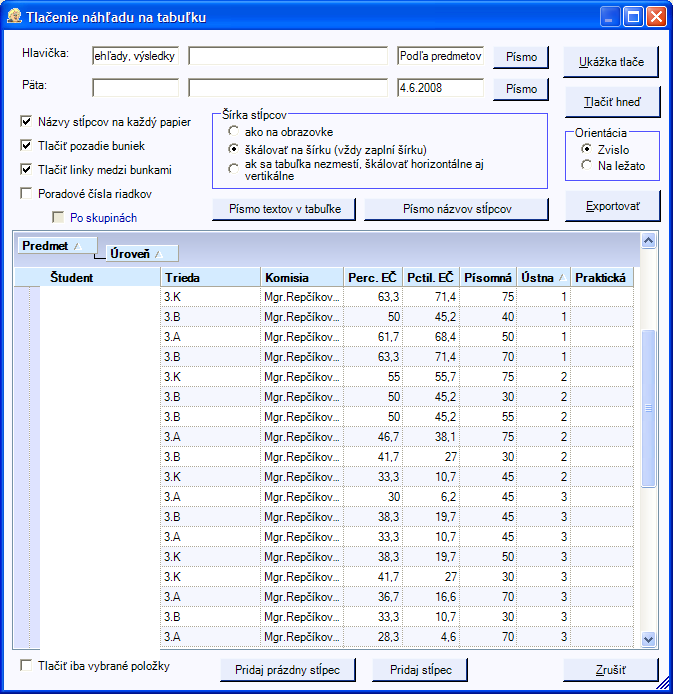This screenshot has width=673, height=694.
Task: Toggle Tlačiť linky medzi bunkami
Action: (26, 169)
